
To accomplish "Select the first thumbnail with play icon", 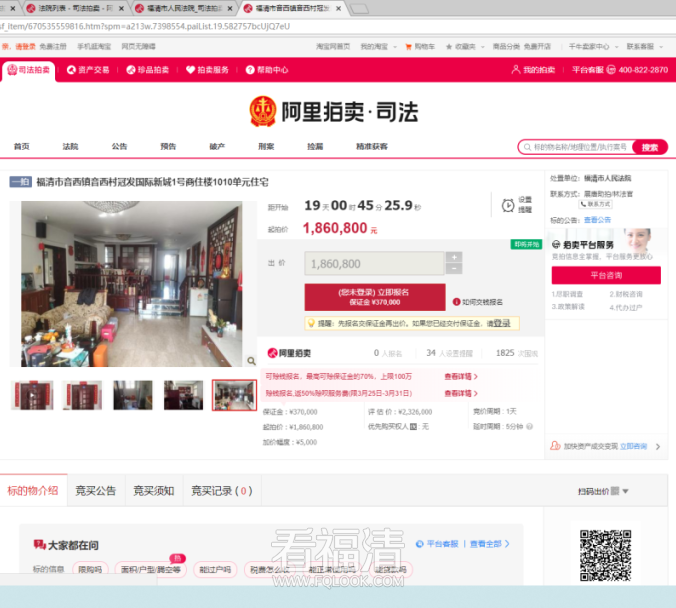I will [x=32, y=395].
